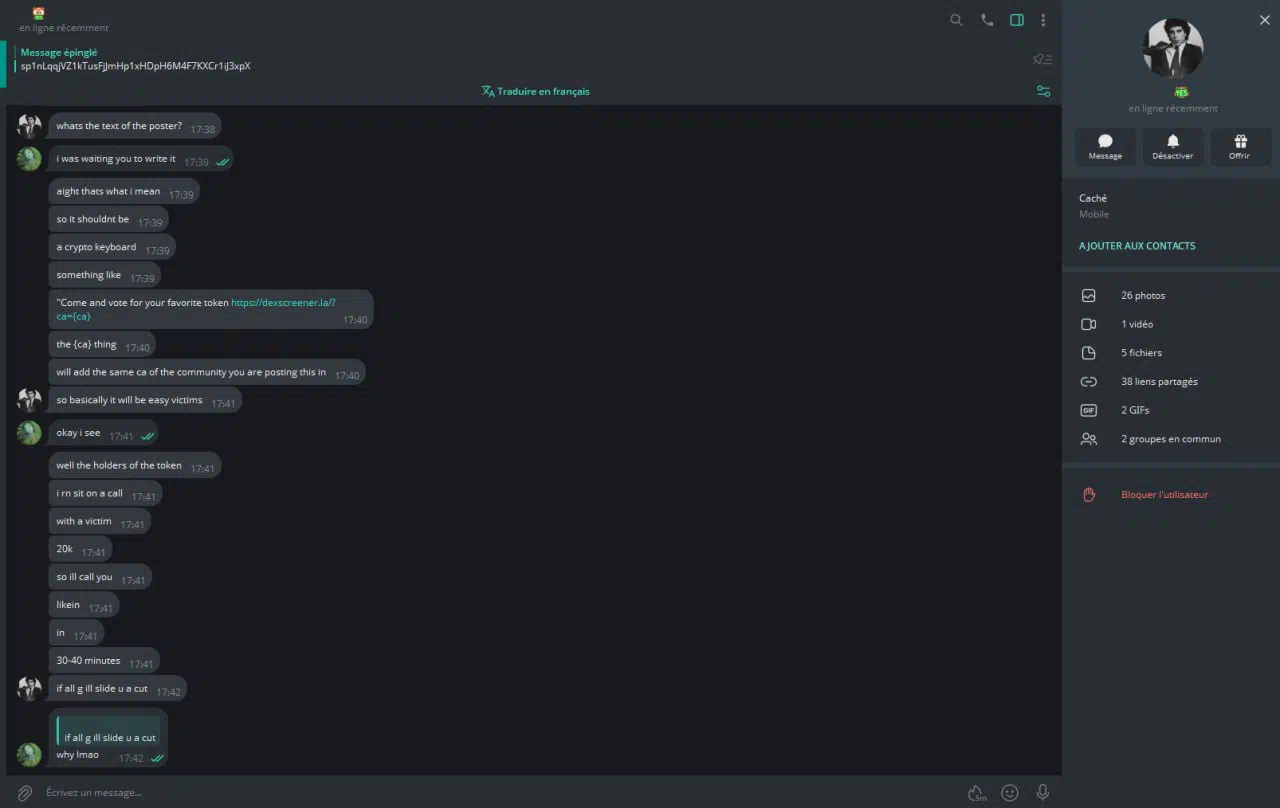Toggle the right info side panel
This screenshot has width=1280, height=808.
point(1016,20)
